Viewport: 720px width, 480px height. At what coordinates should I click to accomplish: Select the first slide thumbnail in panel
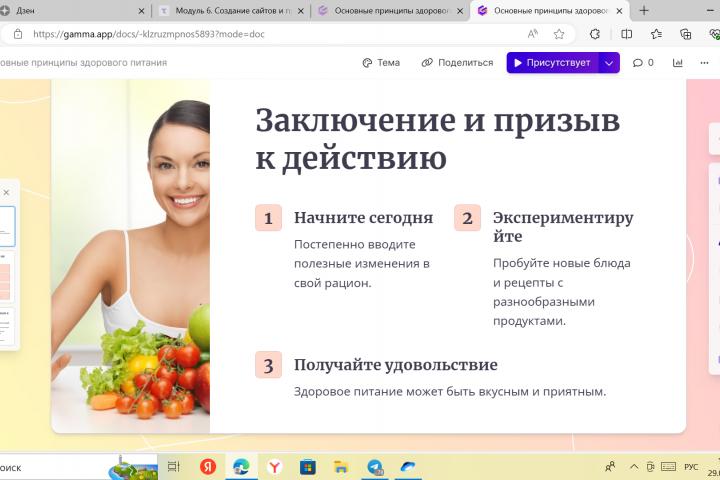(x=7, y=226)
